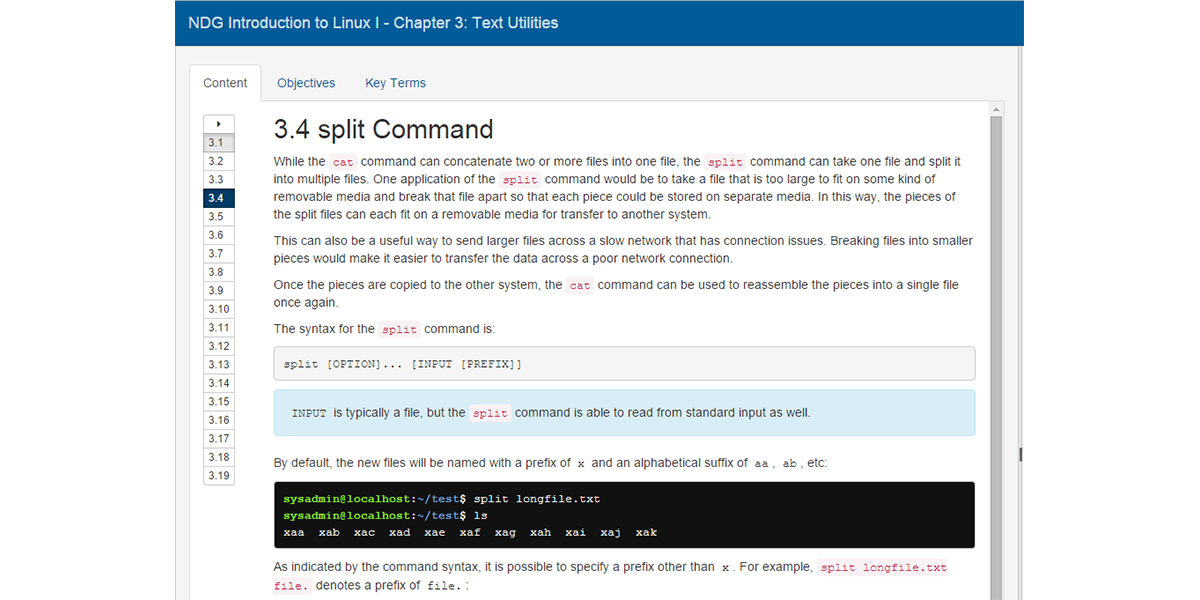Select highlighted section 3.4
This screenshot has width=1200, height=600.
219,198
